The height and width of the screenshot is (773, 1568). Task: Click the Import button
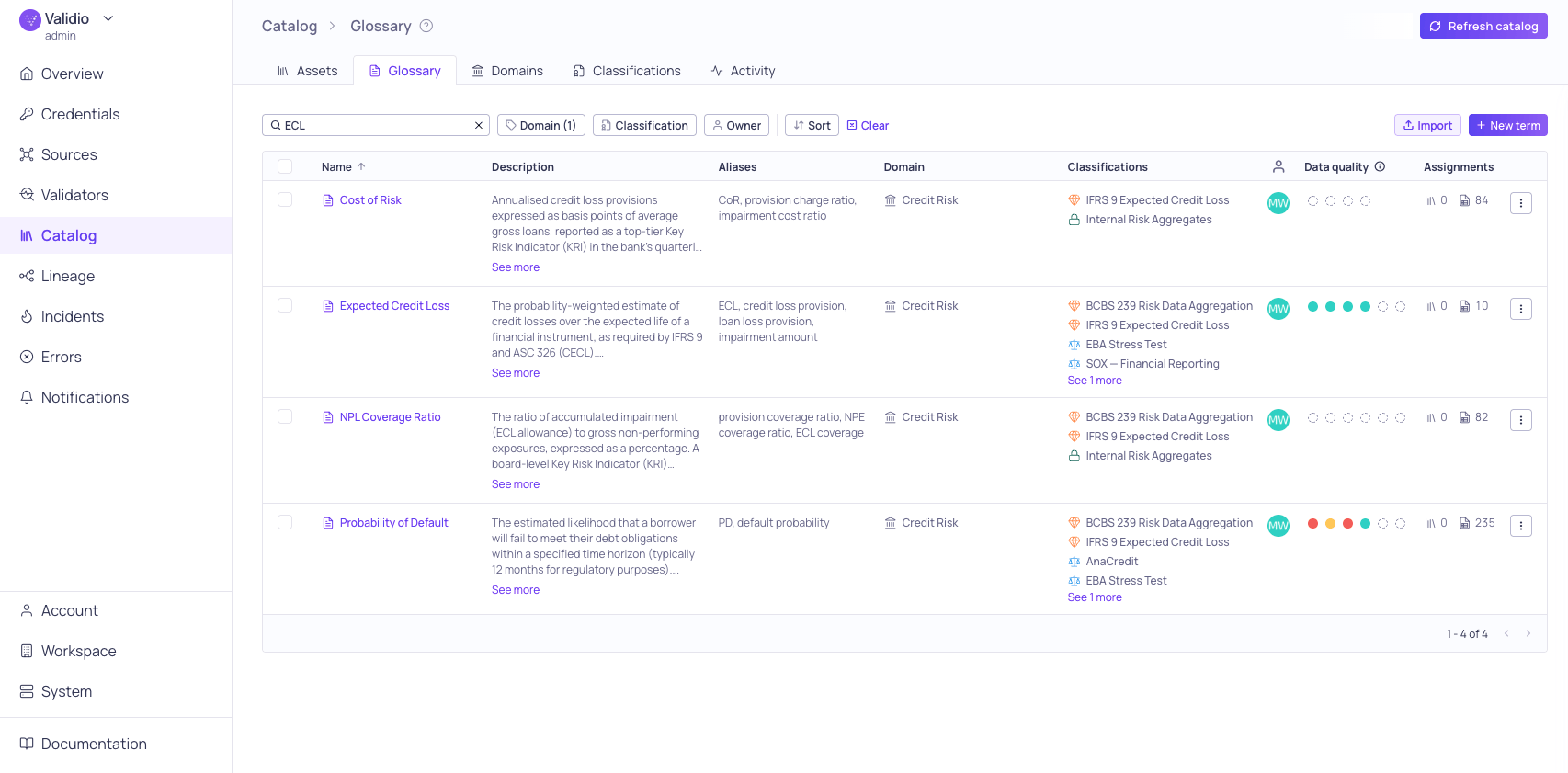[x=1427, y=125]
